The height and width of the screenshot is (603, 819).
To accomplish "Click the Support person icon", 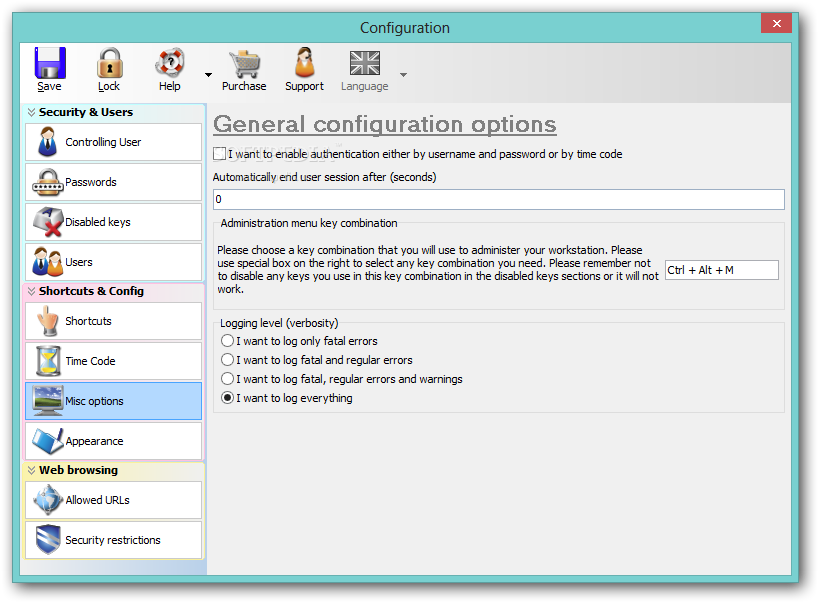I will [305, 63].
